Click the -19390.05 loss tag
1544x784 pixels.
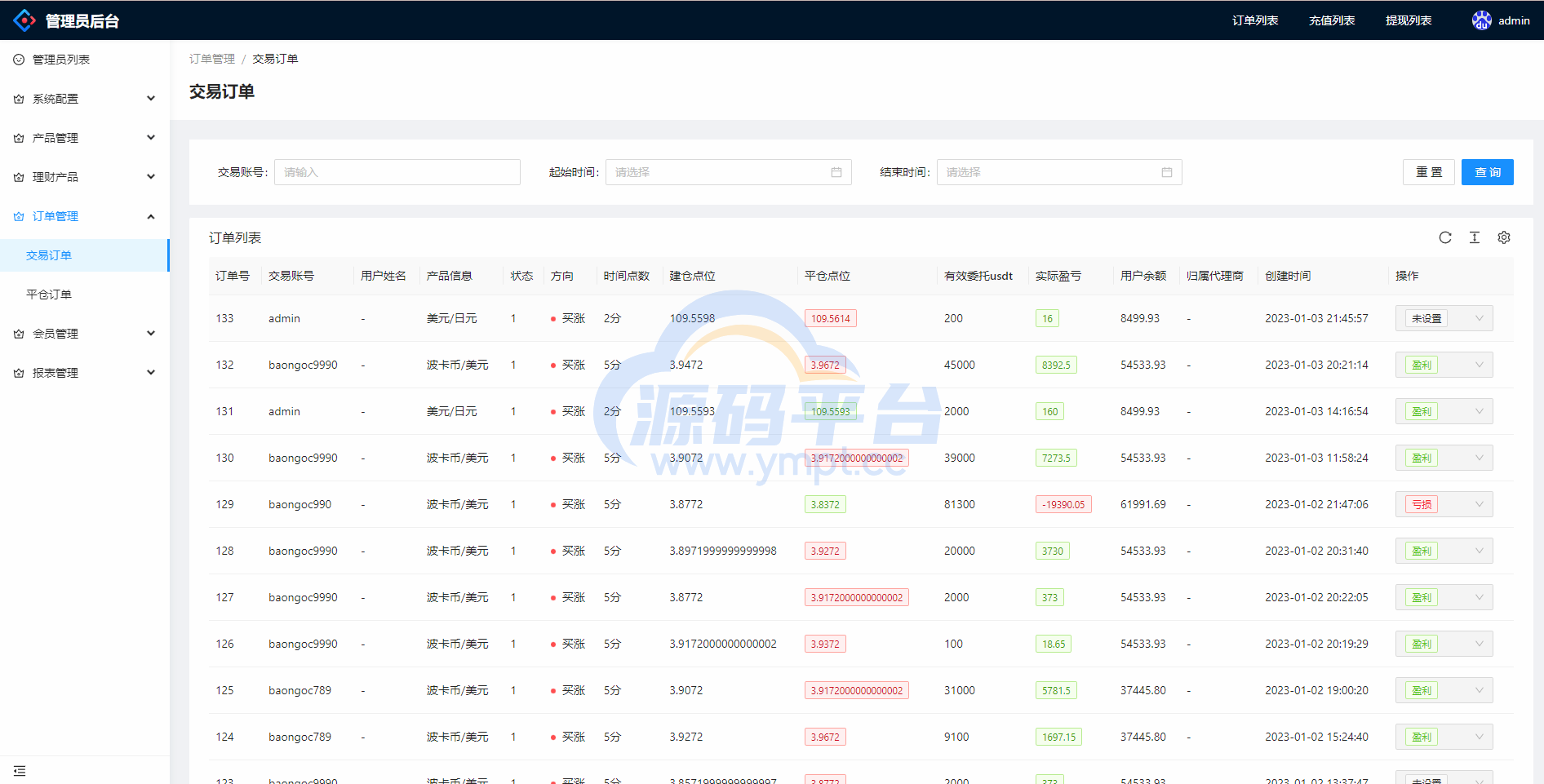[x=1063, y=505]
